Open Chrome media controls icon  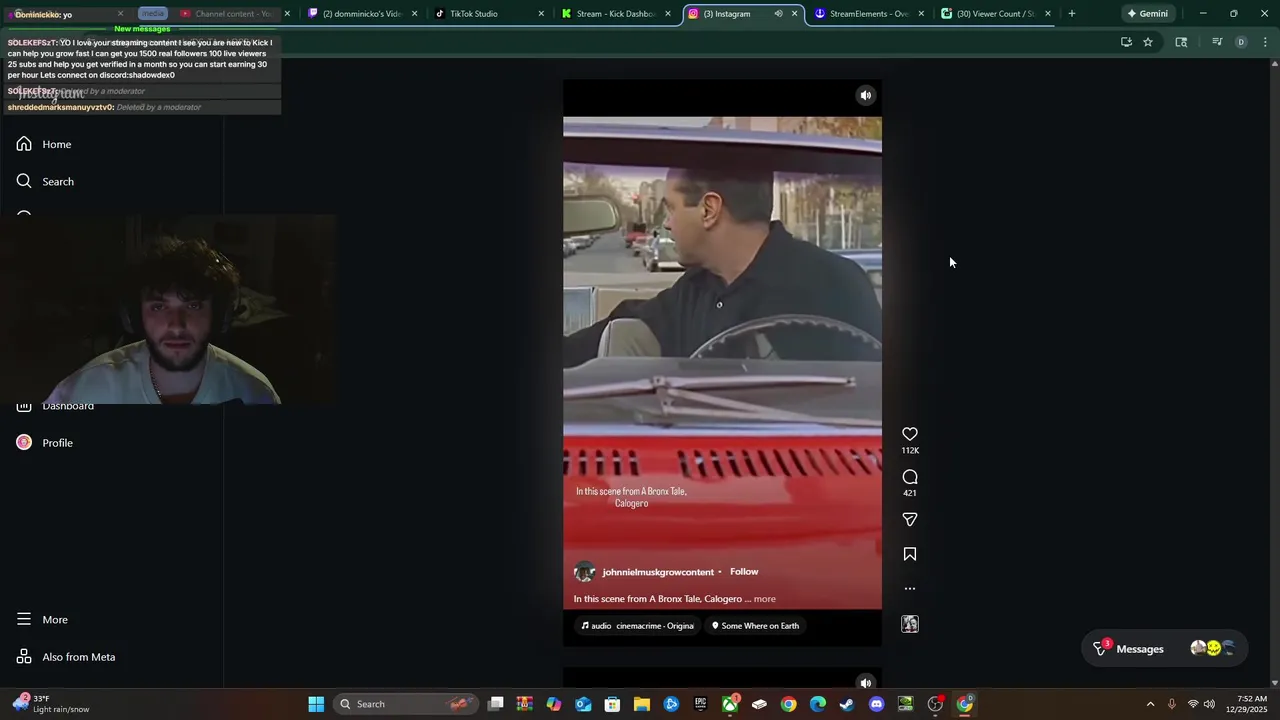pyautogui.click(x=1217, y=42)
